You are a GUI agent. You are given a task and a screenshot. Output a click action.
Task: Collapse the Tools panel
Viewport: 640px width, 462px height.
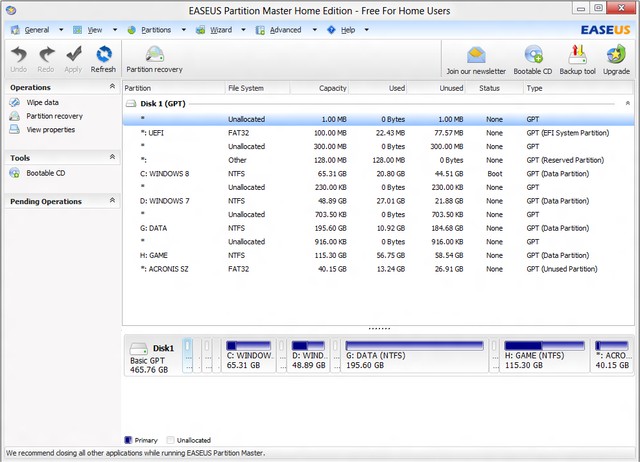pos(112,157)
